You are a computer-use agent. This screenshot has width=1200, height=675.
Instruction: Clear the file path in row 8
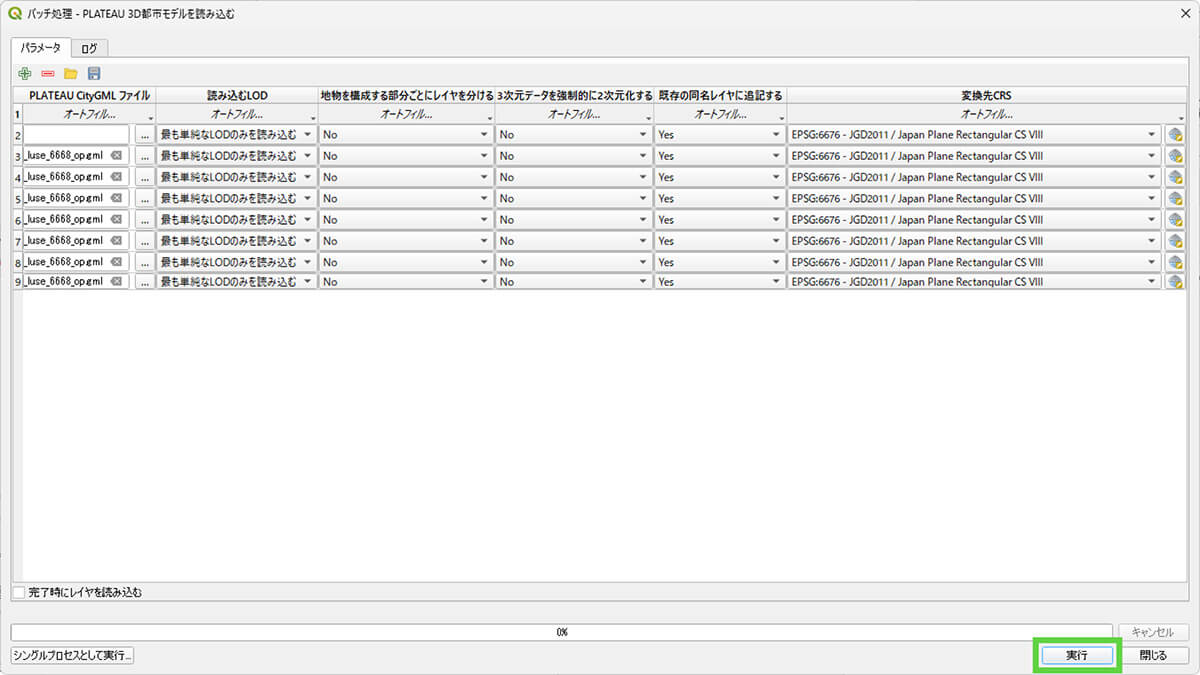click(x=116, y=261)
